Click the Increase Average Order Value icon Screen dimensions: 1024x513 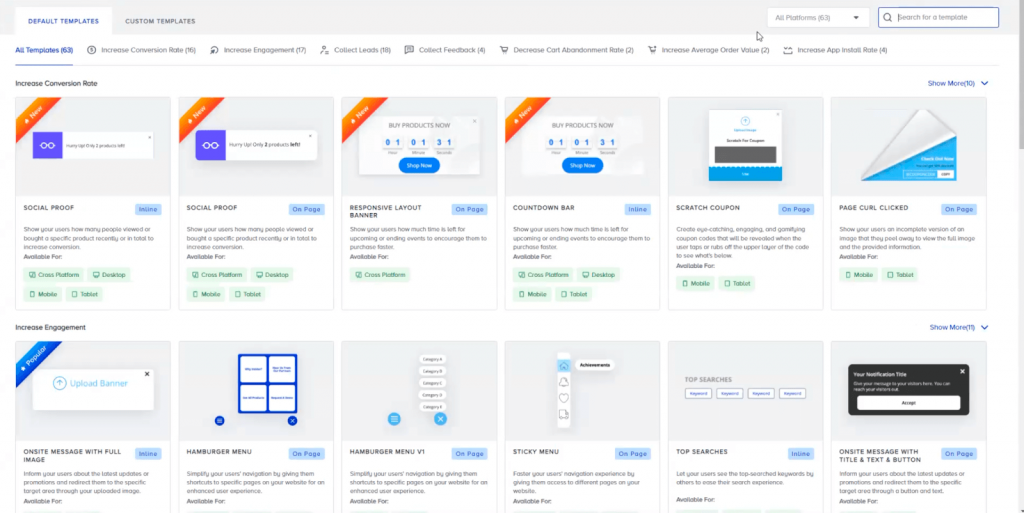tap(652, 50)
